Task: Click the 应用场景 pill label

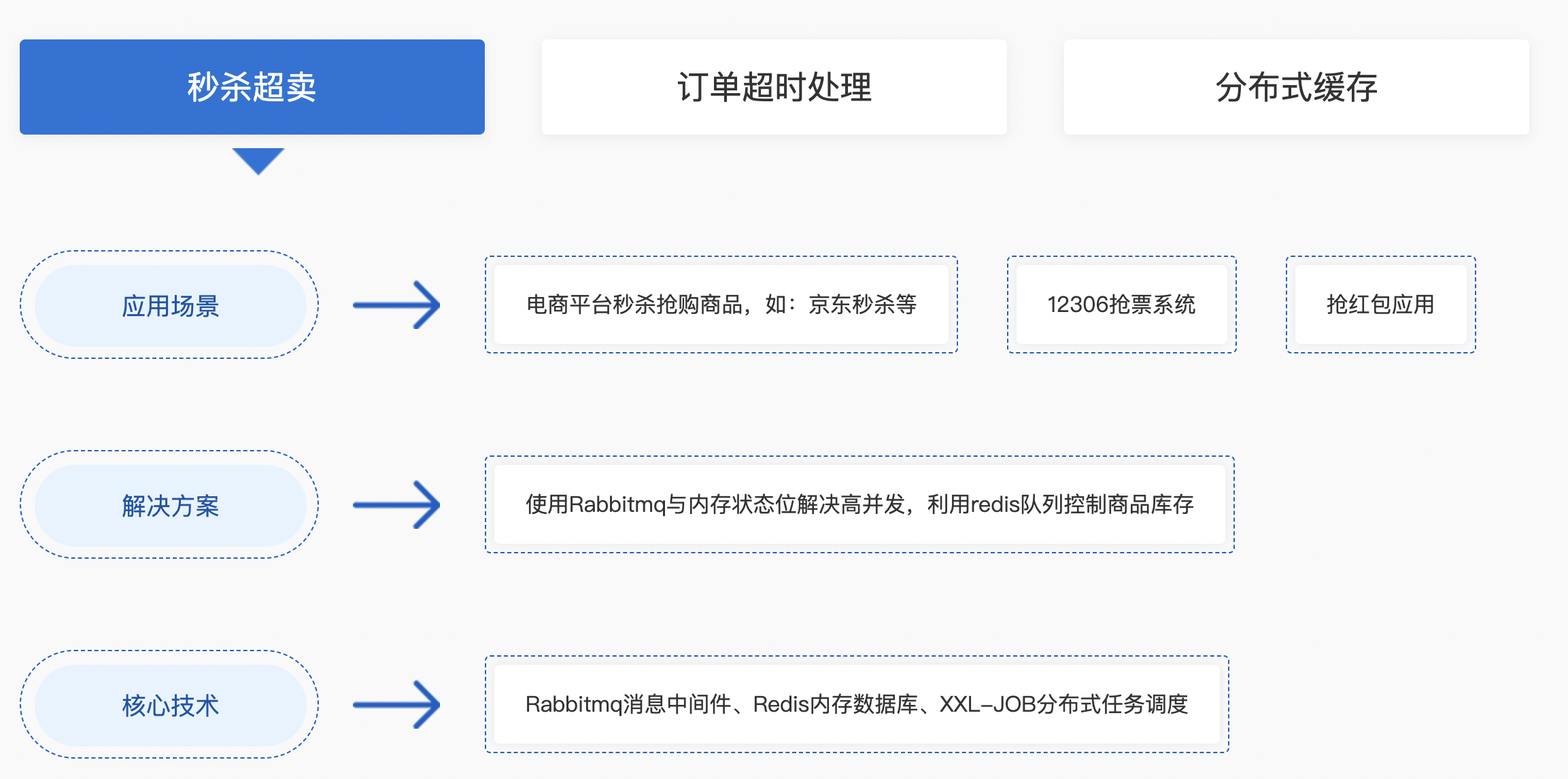Action: pyautogui.click(x=170, y=306)
